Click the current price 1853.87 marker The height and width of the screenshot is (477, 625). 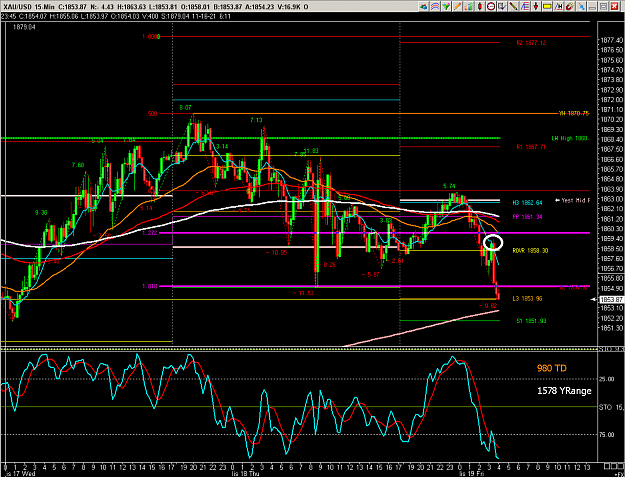point(611,299)
